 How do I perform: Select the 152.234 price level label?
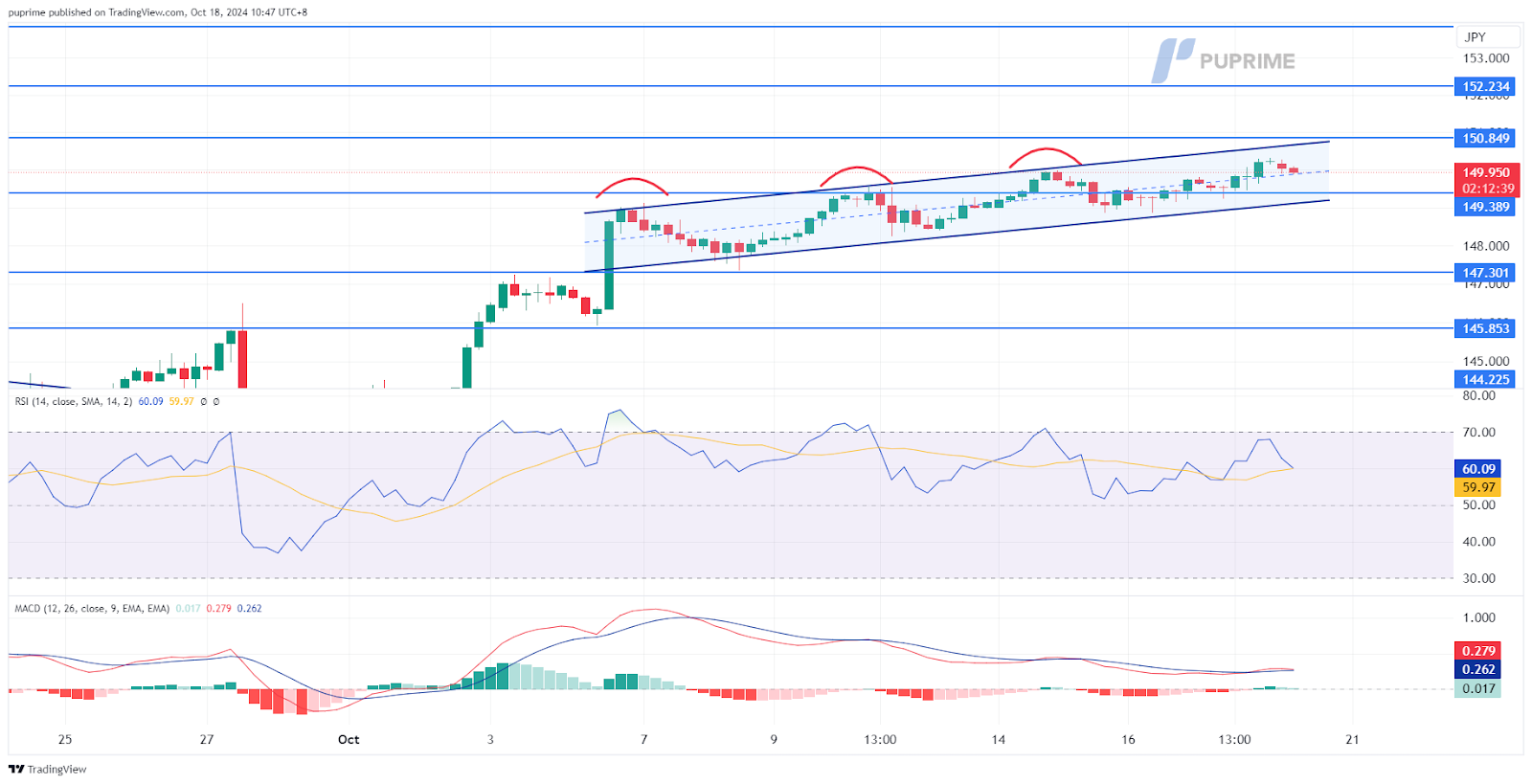tap(1485, 86)
